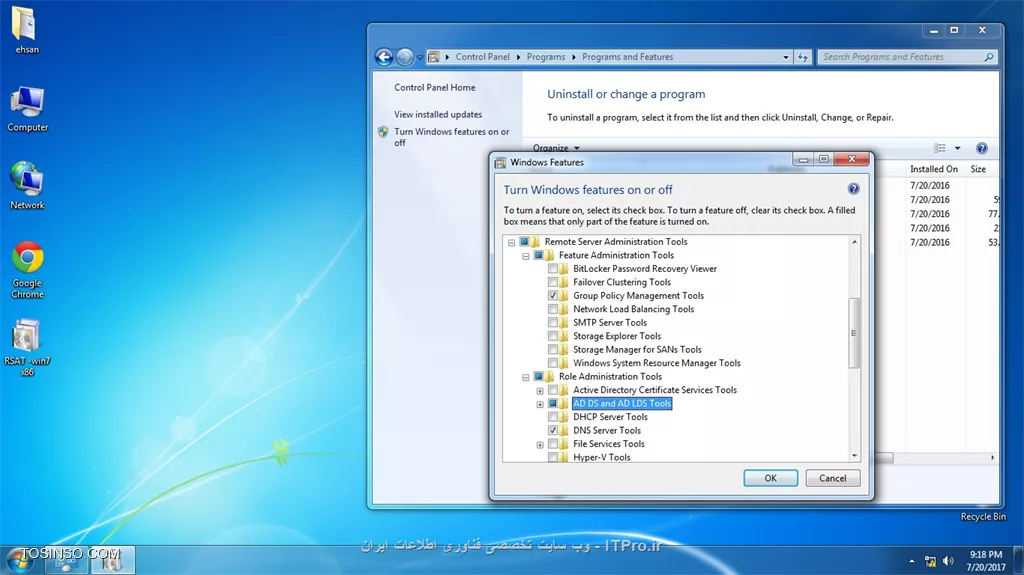Check Network Load Balancing Tools
The width and height of the screenshot is (1024, 575).
point(552,309)
